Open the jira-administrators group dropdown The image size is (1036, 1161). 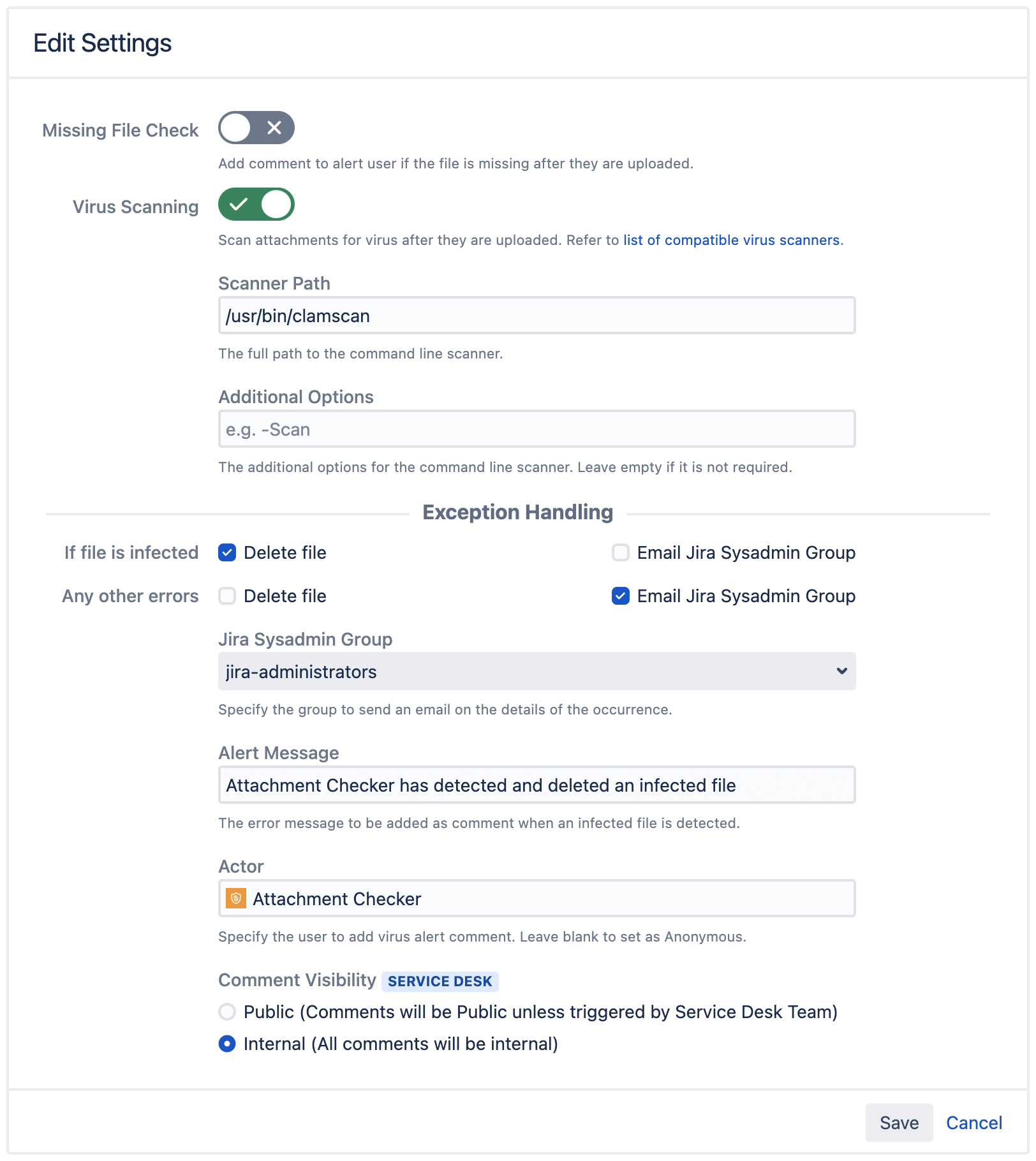537,671
